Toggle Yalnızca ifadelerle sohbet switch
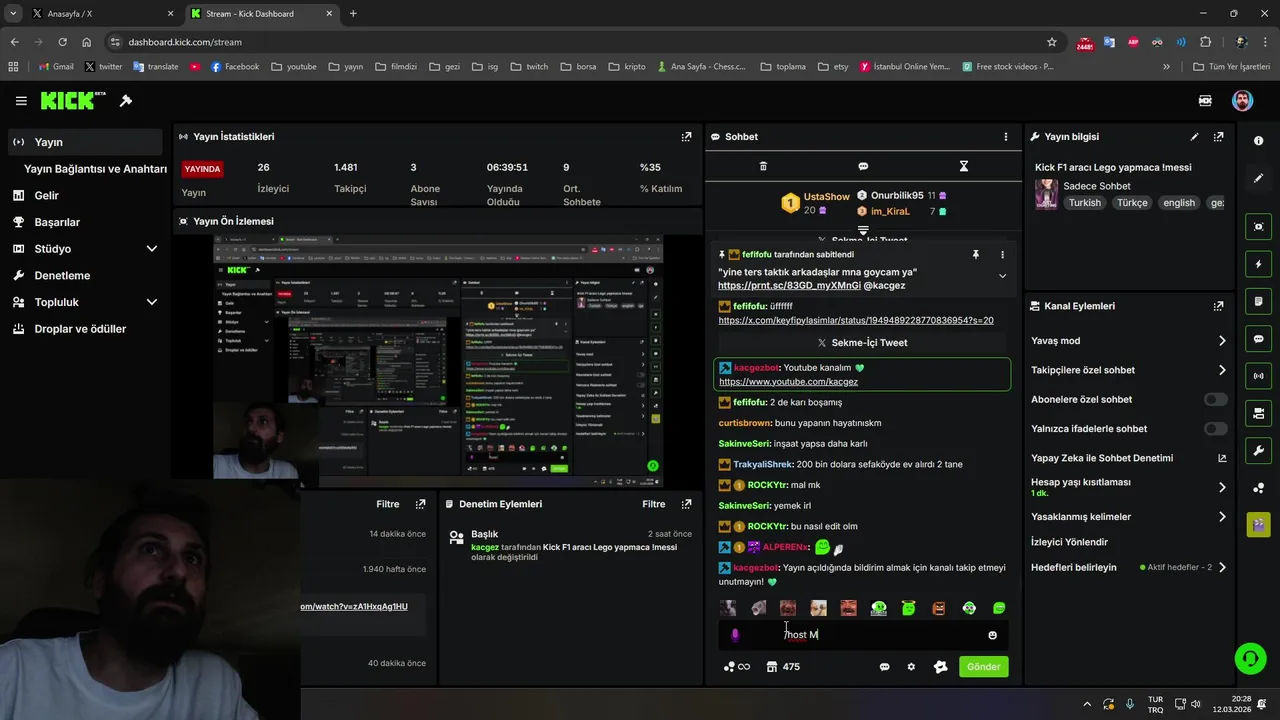The image size is (1280, 720). point(1215,429)
